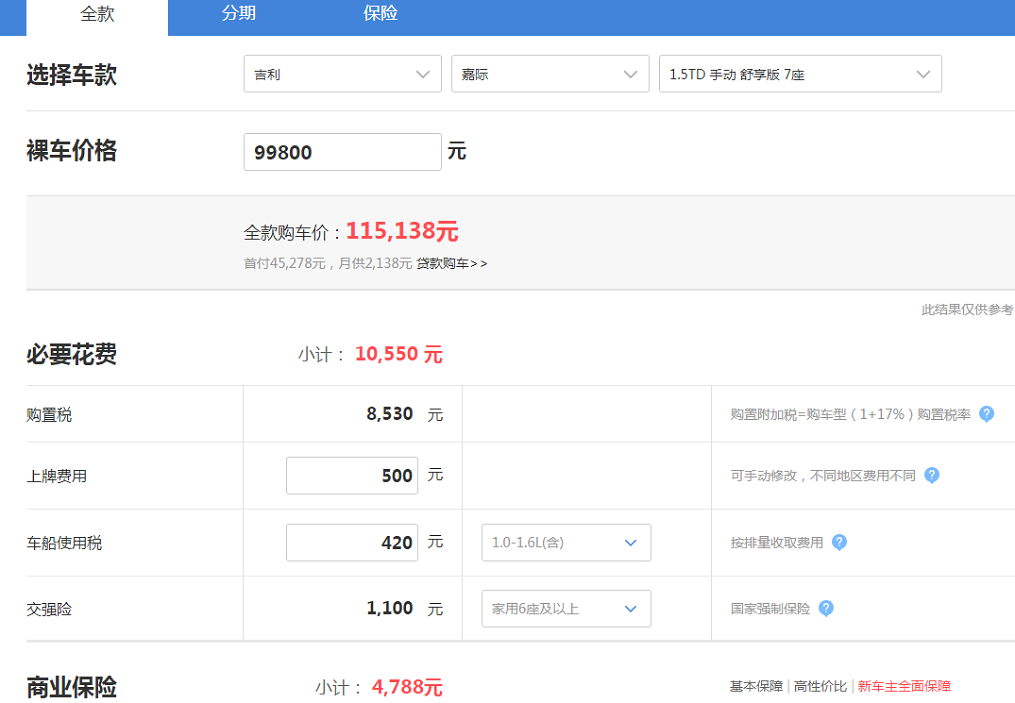The width and height of the screenshot is (1015, 703).
Task: Open the 家用6座及以上 seat dropdown
Action: (x=566, y=608)
